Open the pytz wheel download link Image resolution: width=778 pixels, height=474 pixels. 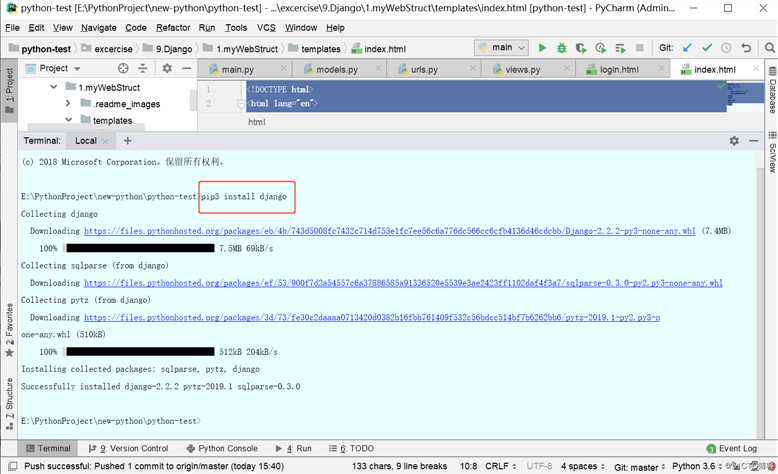pyautogui.click(x=372, y=317)
